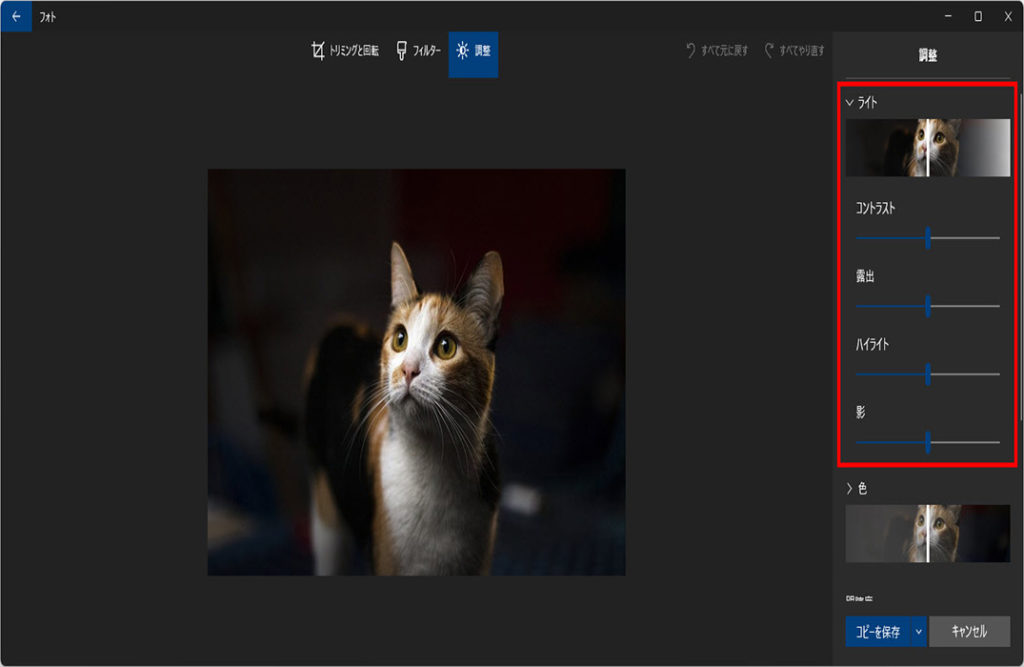The height and width of the screenshot is (667, 1024).
Task: Open the コピーを保存 dropdown arrow
Action: coord(918,632)
